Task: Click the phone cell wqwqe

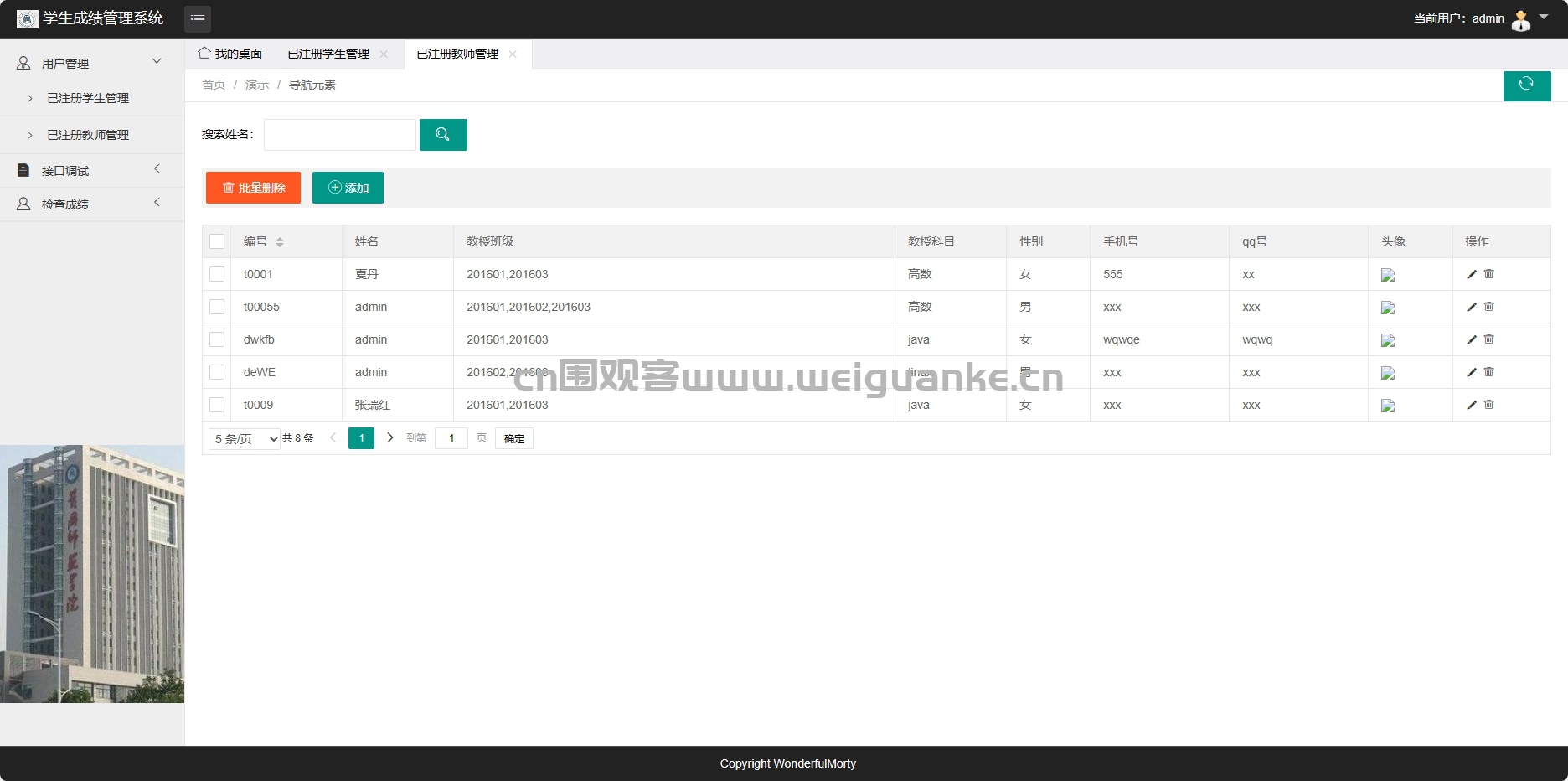Action: click(x=1122, y=339)
